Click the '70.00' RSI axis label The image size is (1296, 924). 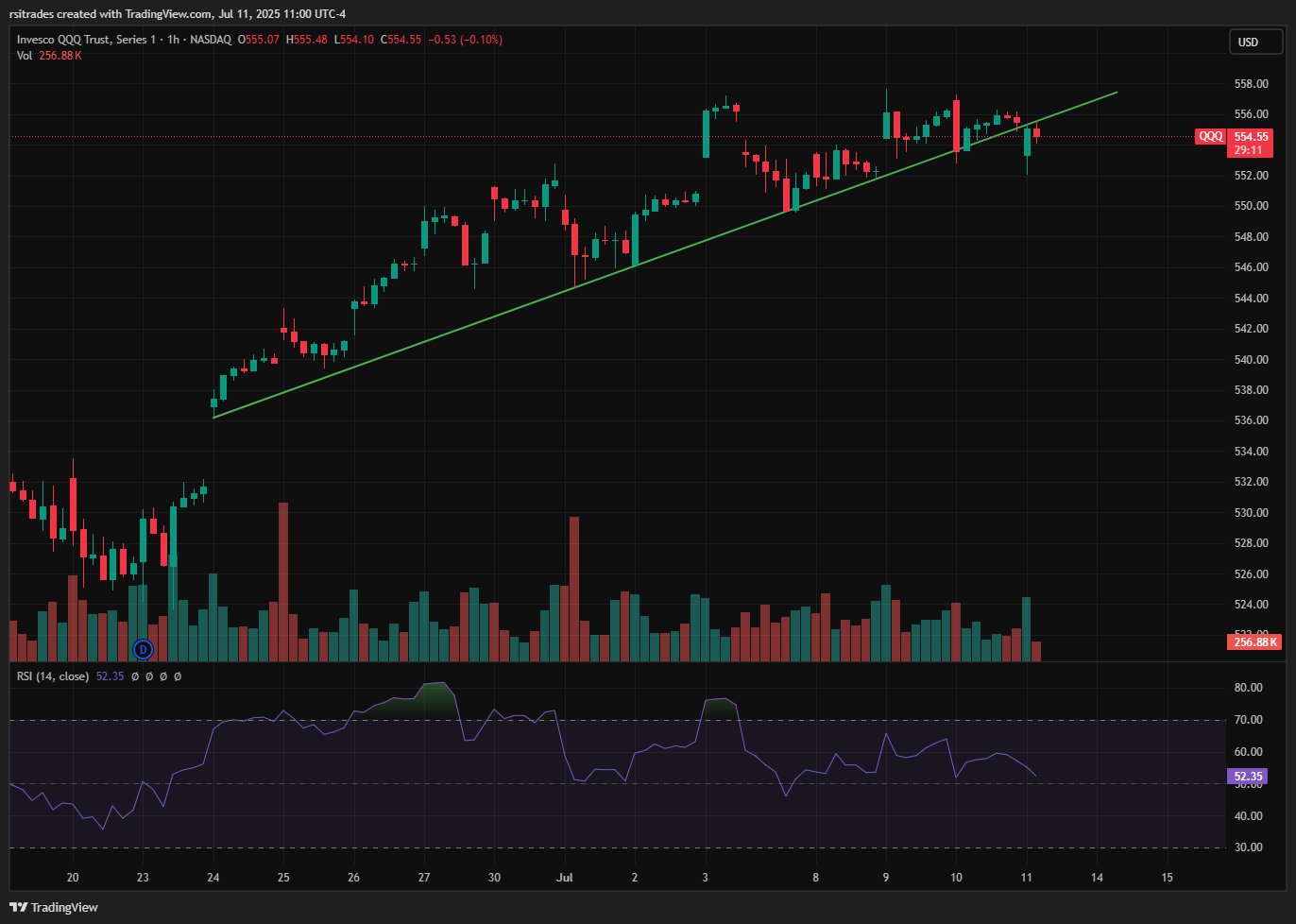point(1249,720)
